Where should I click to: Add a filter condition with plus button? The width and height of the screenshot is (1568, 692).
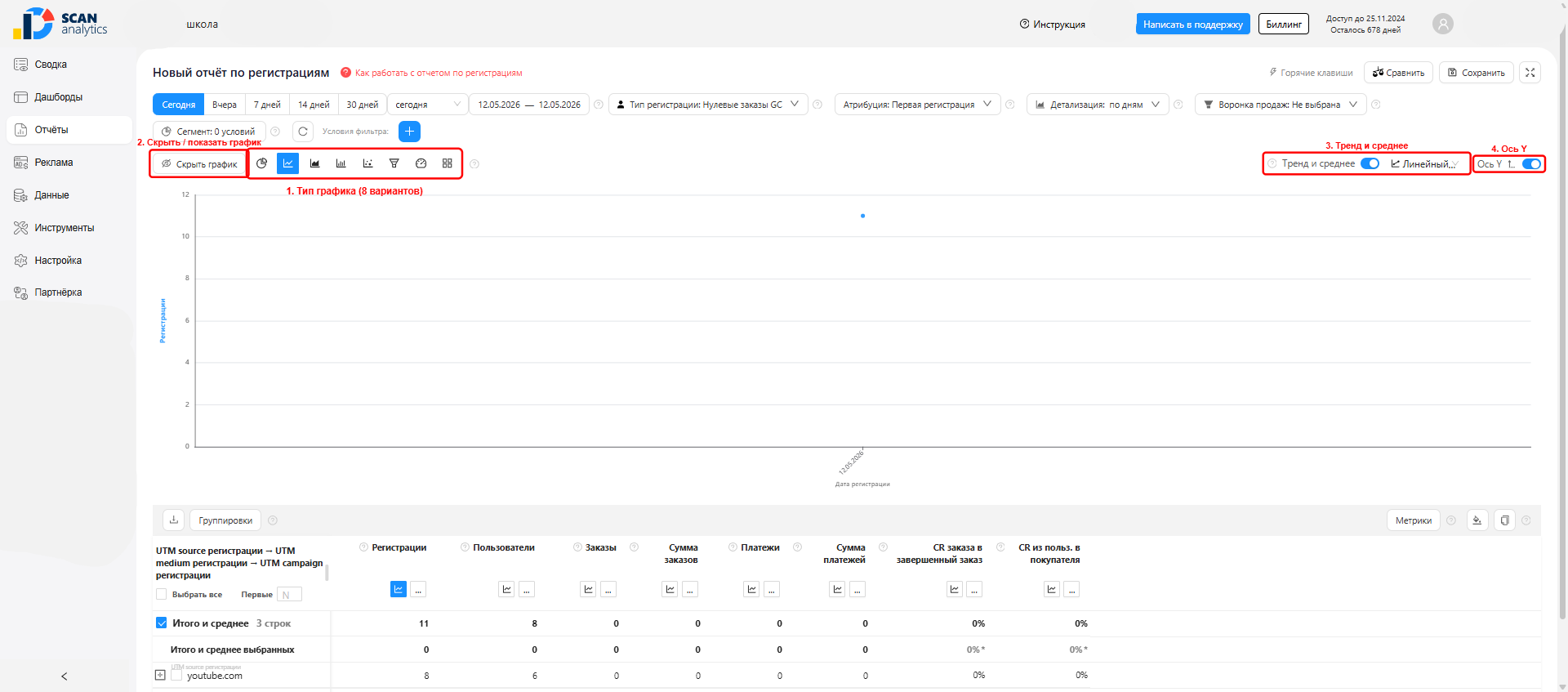[409, 132]
